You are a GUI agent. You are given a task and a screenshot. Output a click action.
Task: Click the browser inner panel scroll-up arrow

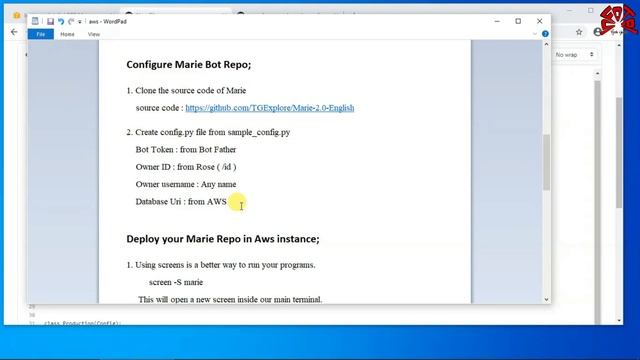coord(598,73)
